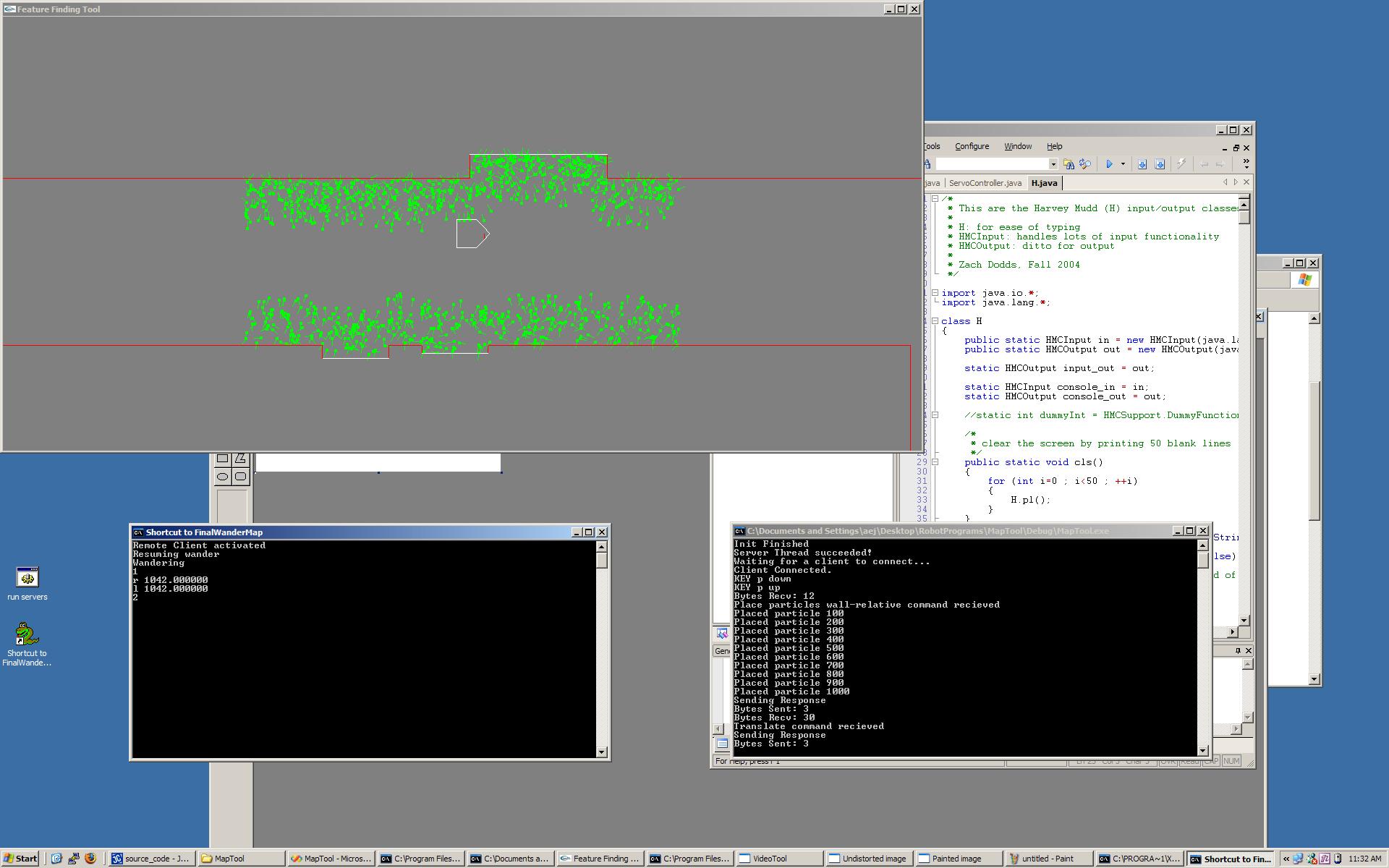Launch Firefox from Quick Launch
1389x868 pixels.
pos(90,859)
